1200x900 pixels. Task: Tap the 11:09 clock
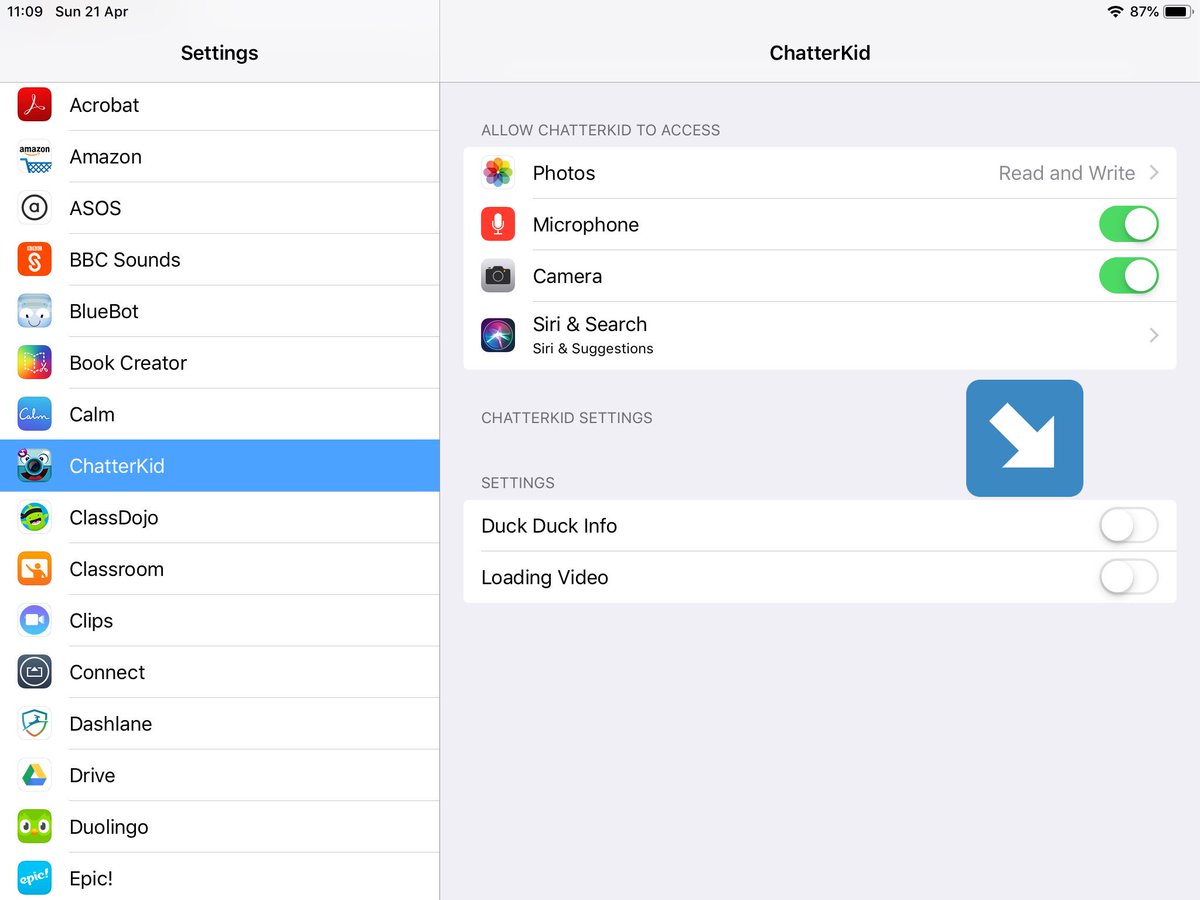25,12
